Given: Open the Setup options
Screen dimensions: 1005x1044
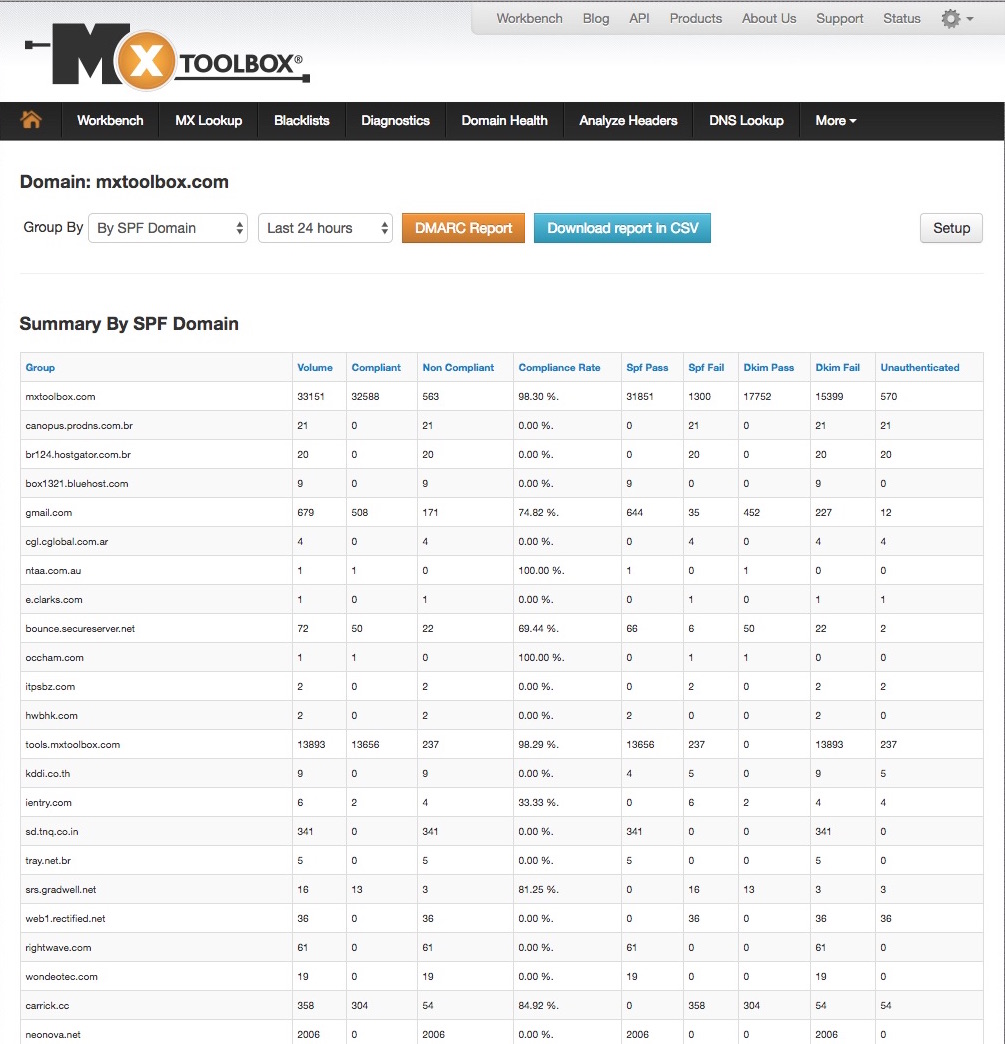Looking at the screenshot, I should [950, 228].
